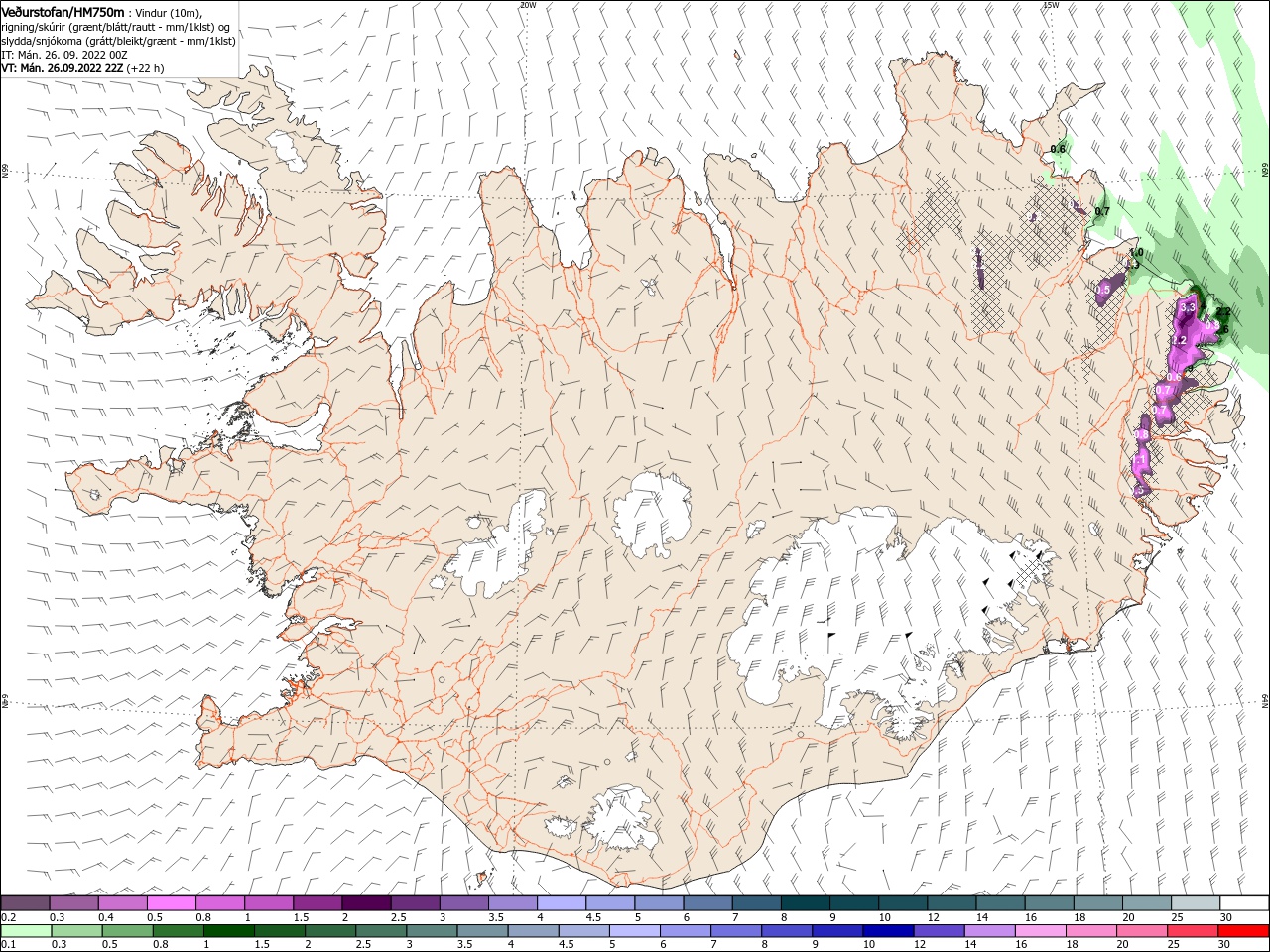Click the '1.2' precipitation value on the map
The width and height of the screenshot is (1270, 952).
point(1179,341)
